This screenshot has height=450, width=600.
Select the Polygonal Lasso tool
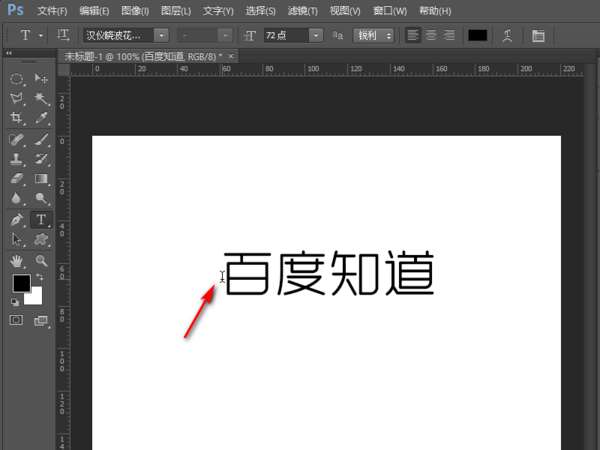tap(16, 98)
